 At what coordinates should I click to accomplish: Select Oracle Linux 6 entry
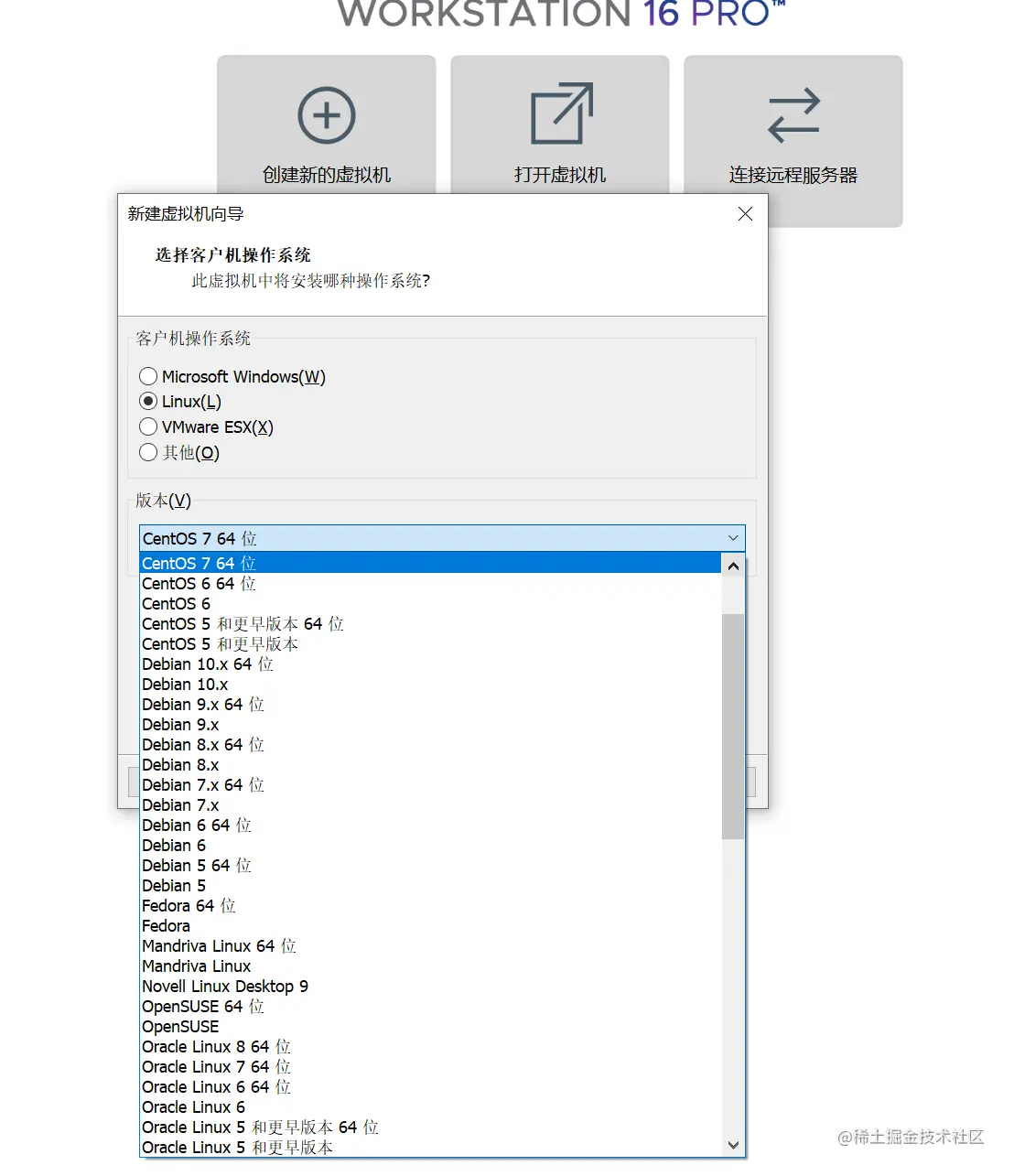coord(430,1106)
